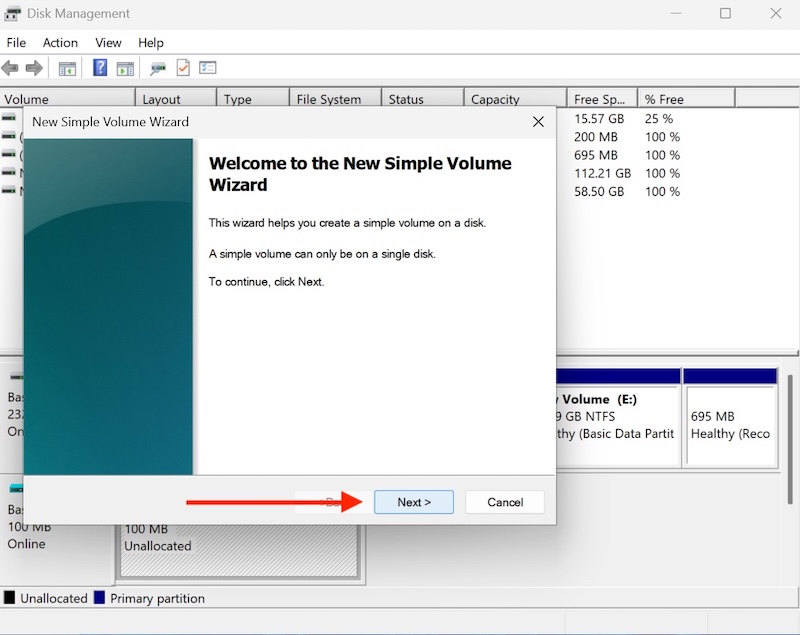This screenshot has width=800, height=635.
Task: Click the Back navigation arrow
Action: pyautogui.click(x=11, y=67)
